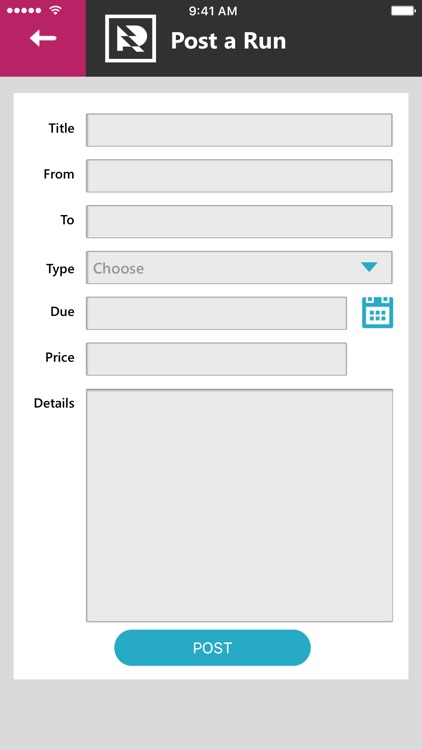422x750 pixels.
Task: Tap the Post a Run header title
Action: (x=228, y=41)
